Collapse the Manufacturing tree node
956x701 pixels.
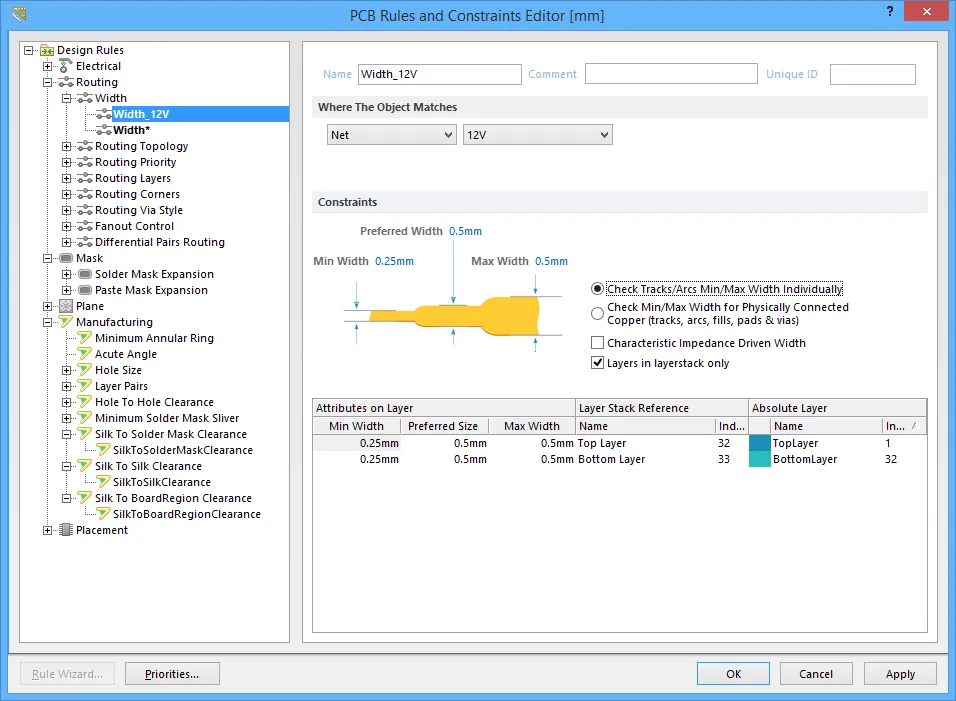48,322
